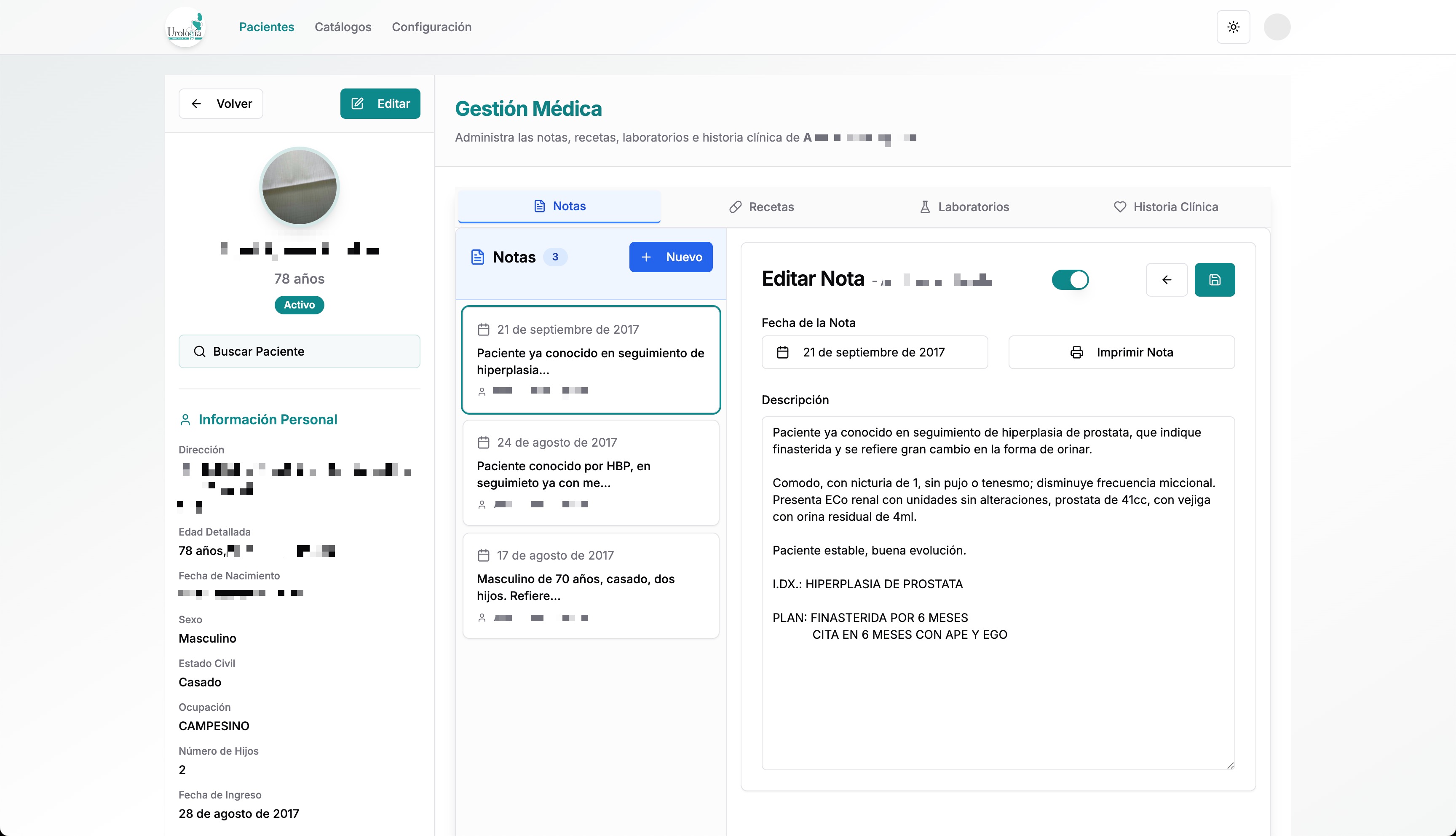
Task: Select the 24 de agosto de 2017 note
Action: pos(591,472)
